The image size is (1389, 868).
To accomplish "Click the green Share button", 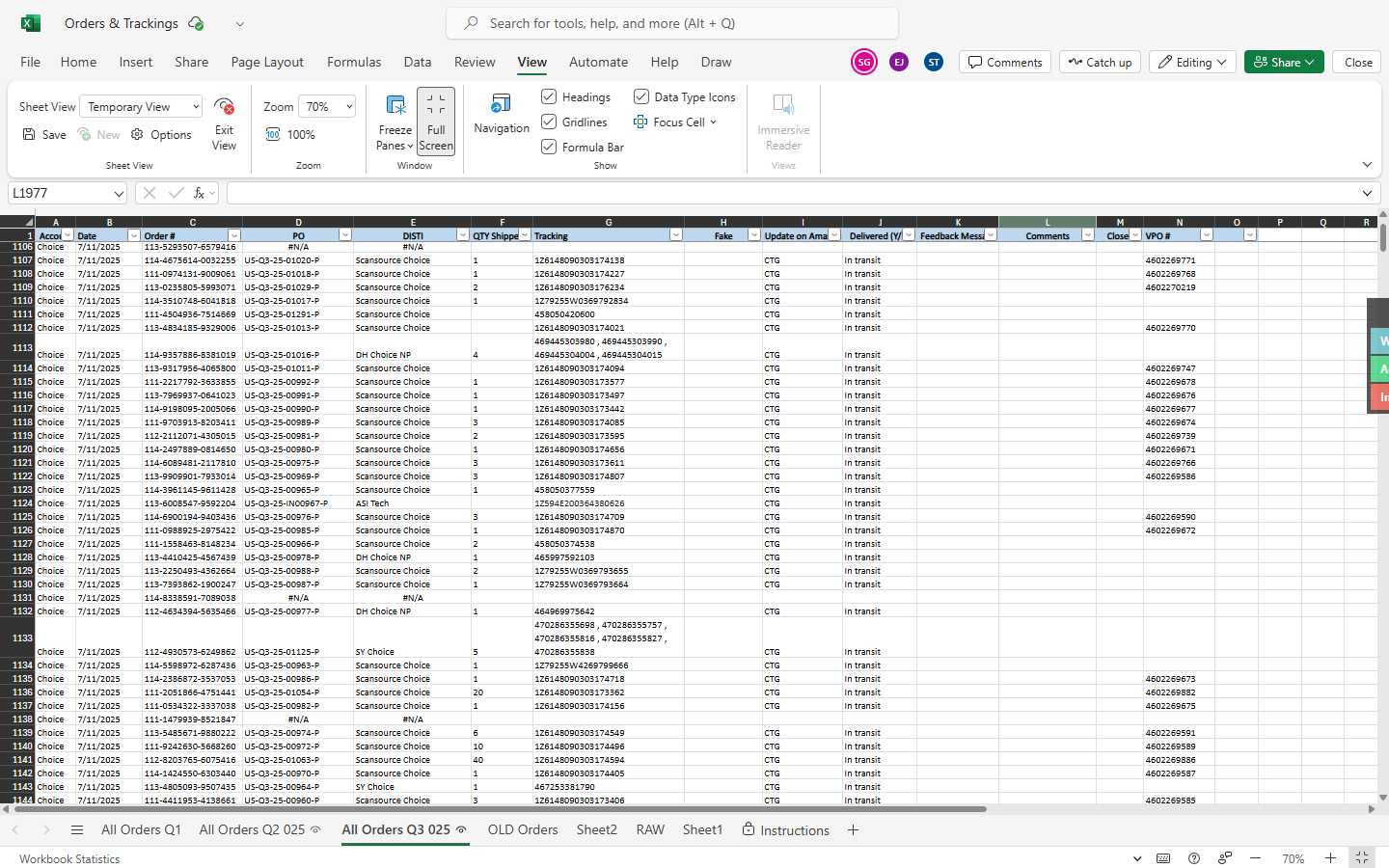I will coord(1284,62).
